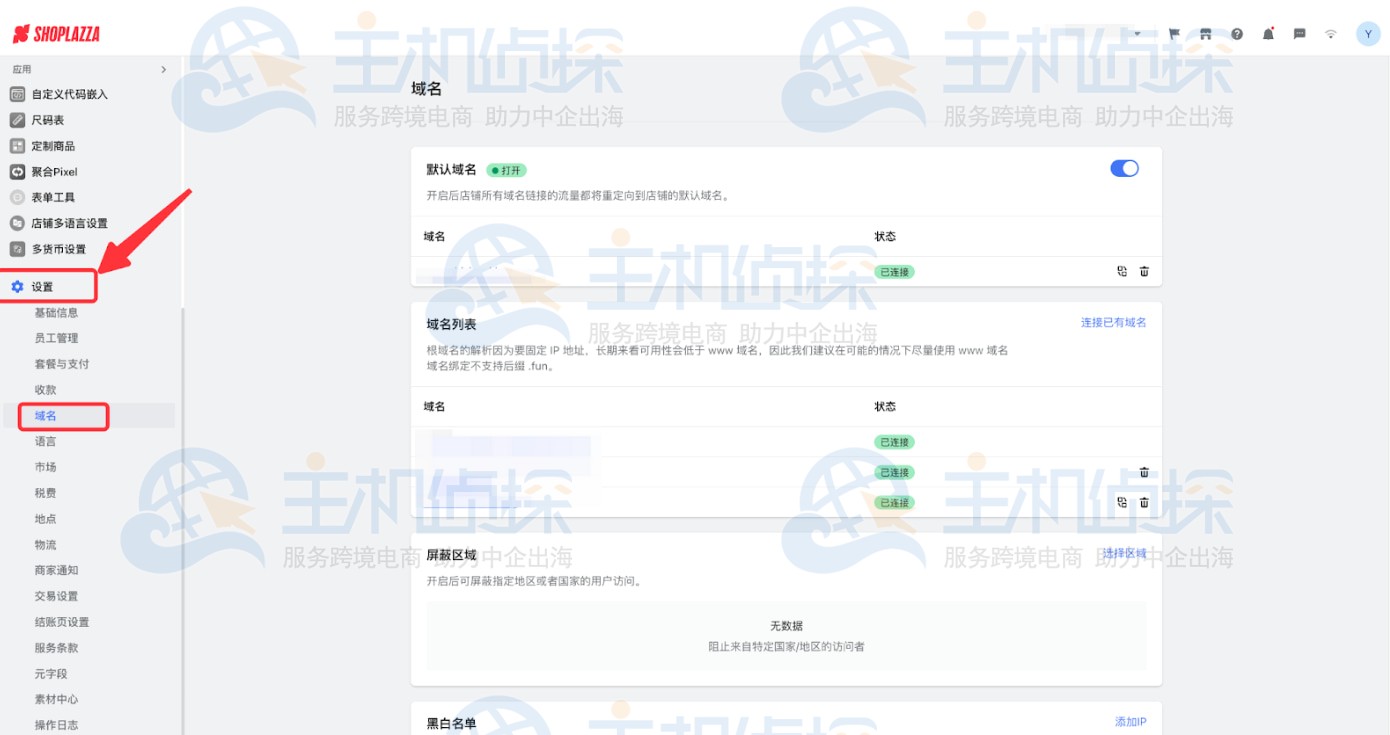Viewport: 1390px width, 735px height.
Task: Click 添加IP in the blacklist section
Action: 1132,720
